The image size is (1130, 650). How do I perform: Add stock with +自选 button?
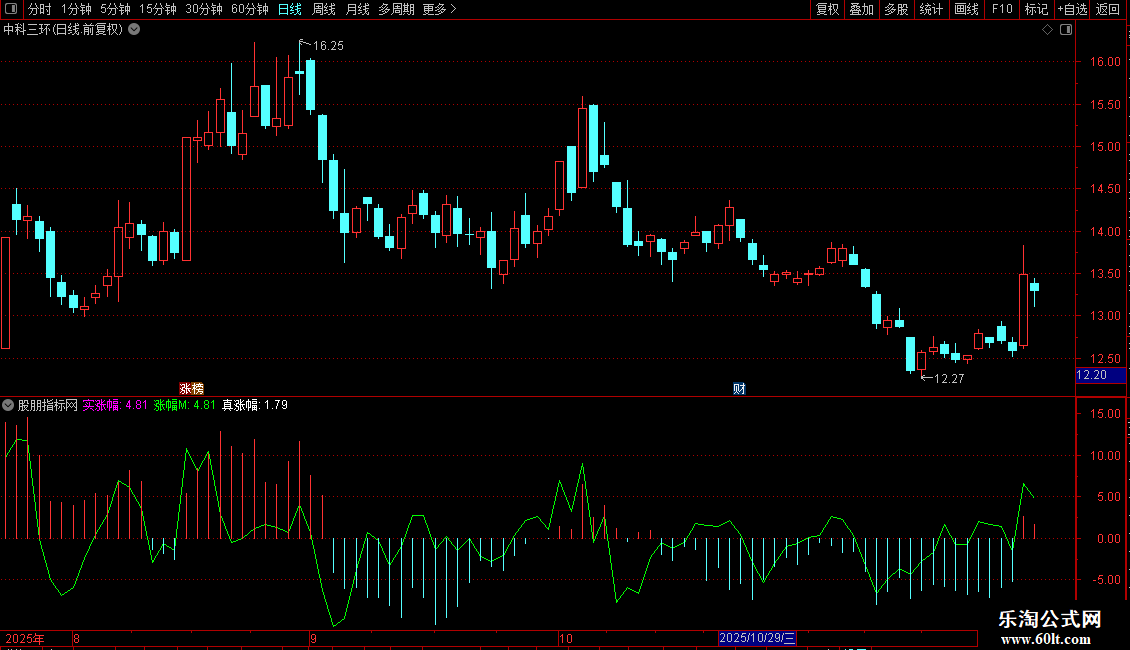point(1072,9)
